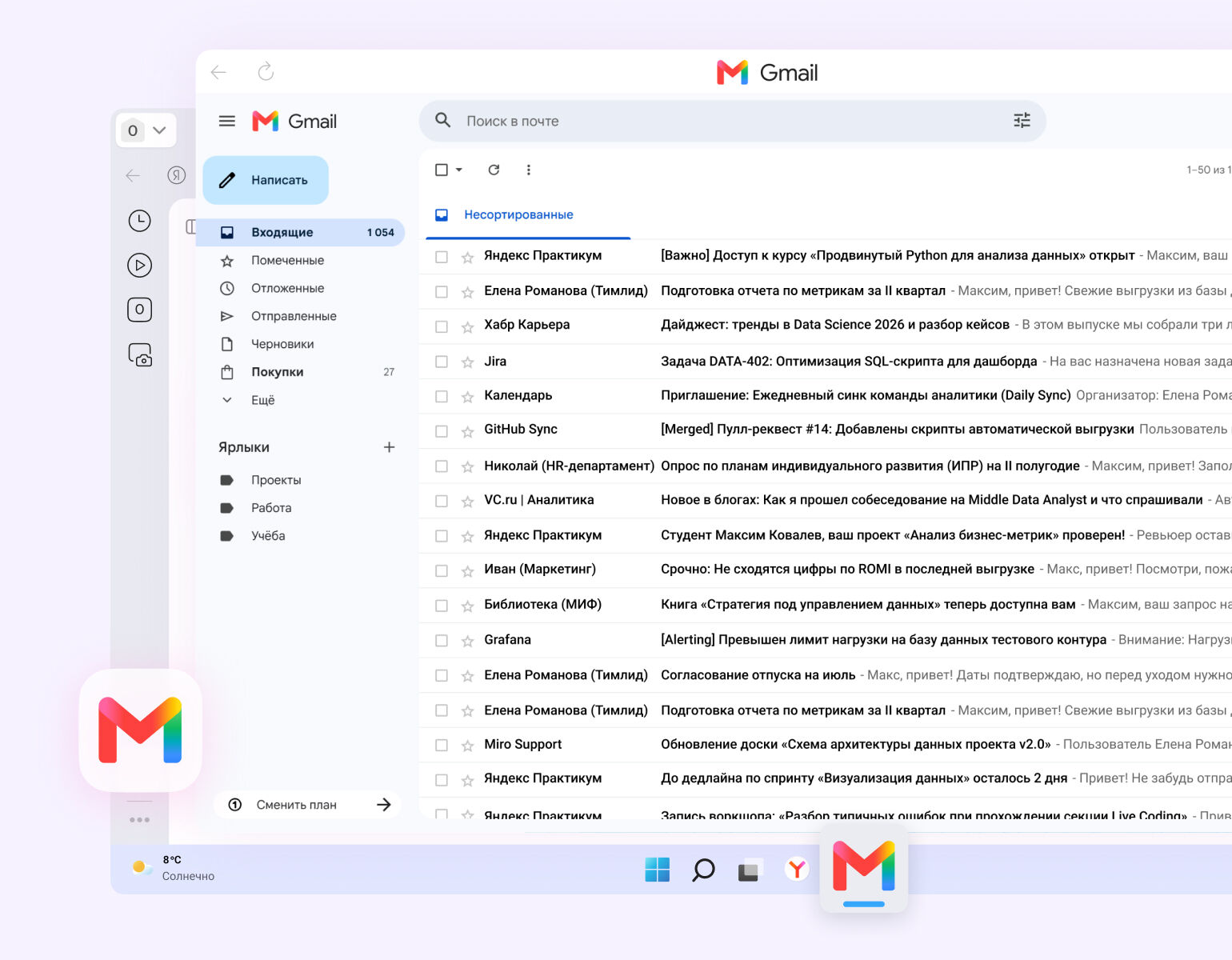Reload the page with the window refresh icon

tap(266, 72)
